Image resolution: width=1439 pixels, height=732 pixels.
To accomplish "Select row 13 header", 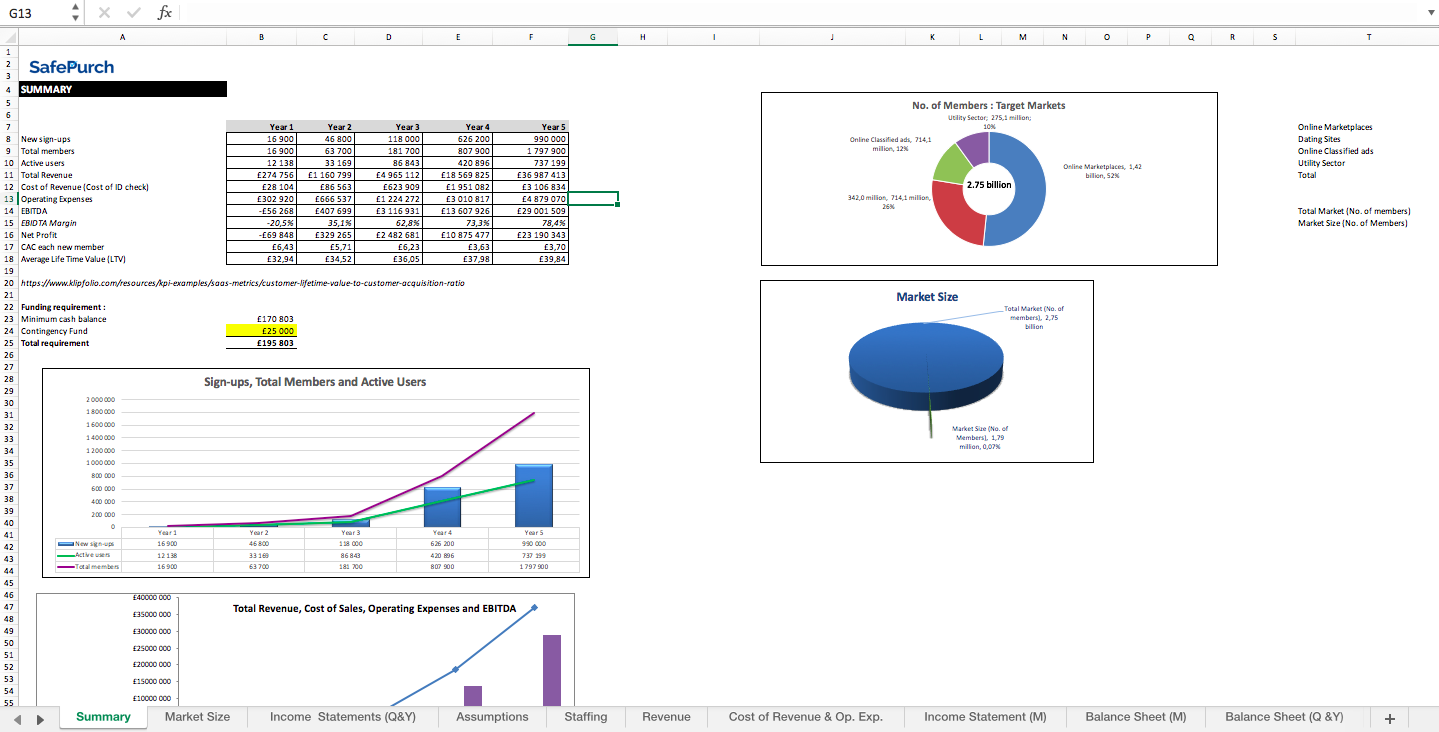I will click(8, 199).
